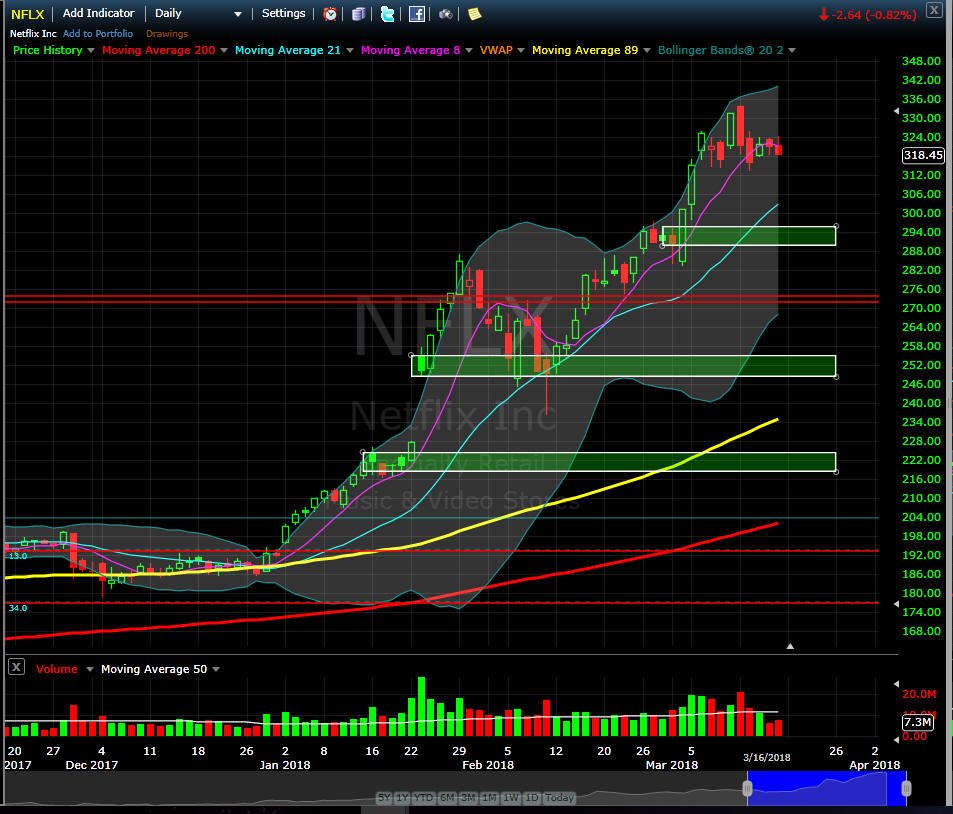Select the 3M time range button
953x814 pixels.
coord(468,797)
